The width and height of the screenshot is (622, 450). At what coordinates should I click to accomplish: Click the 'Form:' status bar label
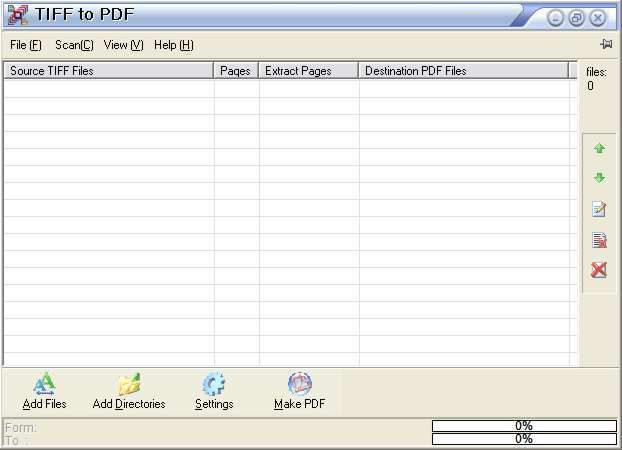pyautogui.click(x=21, y=428)
